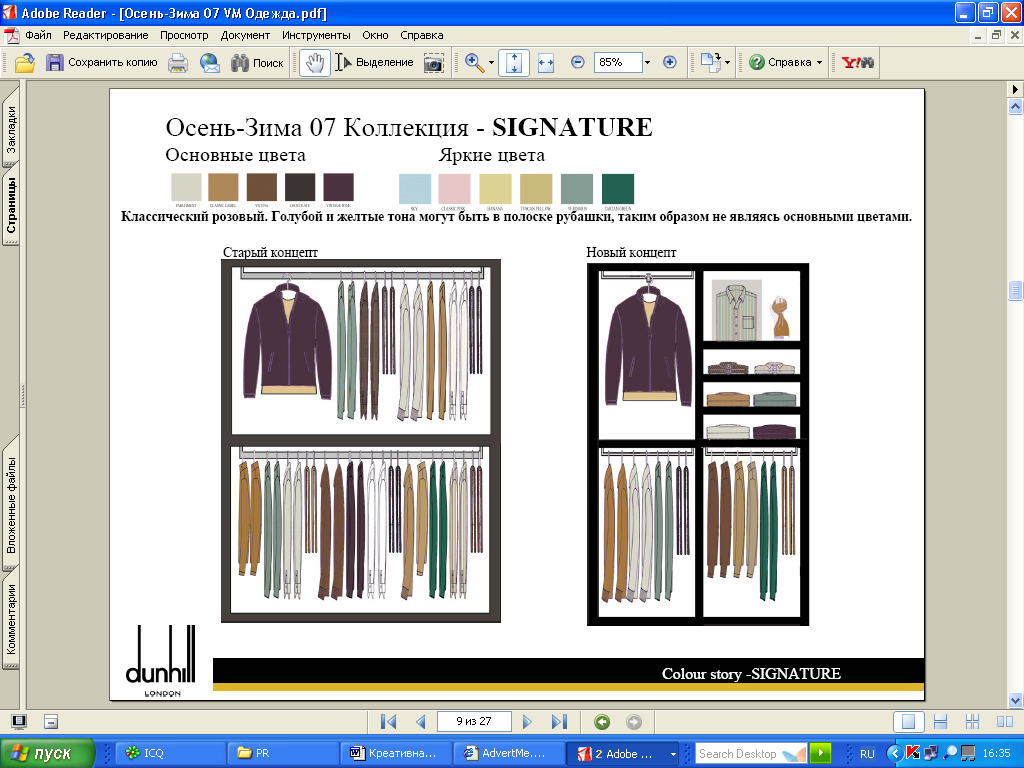Activate the Hand tool

pyautogui.click(x=315, y=63)
